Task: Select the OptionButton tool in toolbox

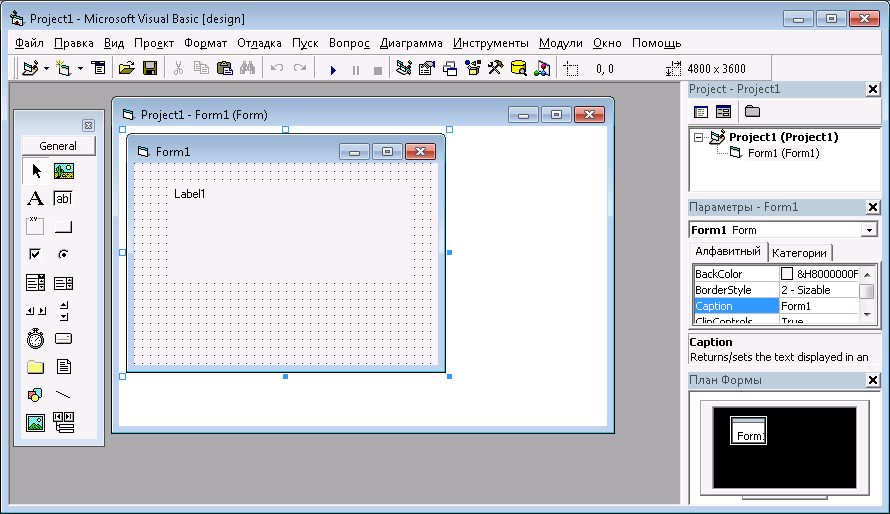Action: (x=64, y=254)
